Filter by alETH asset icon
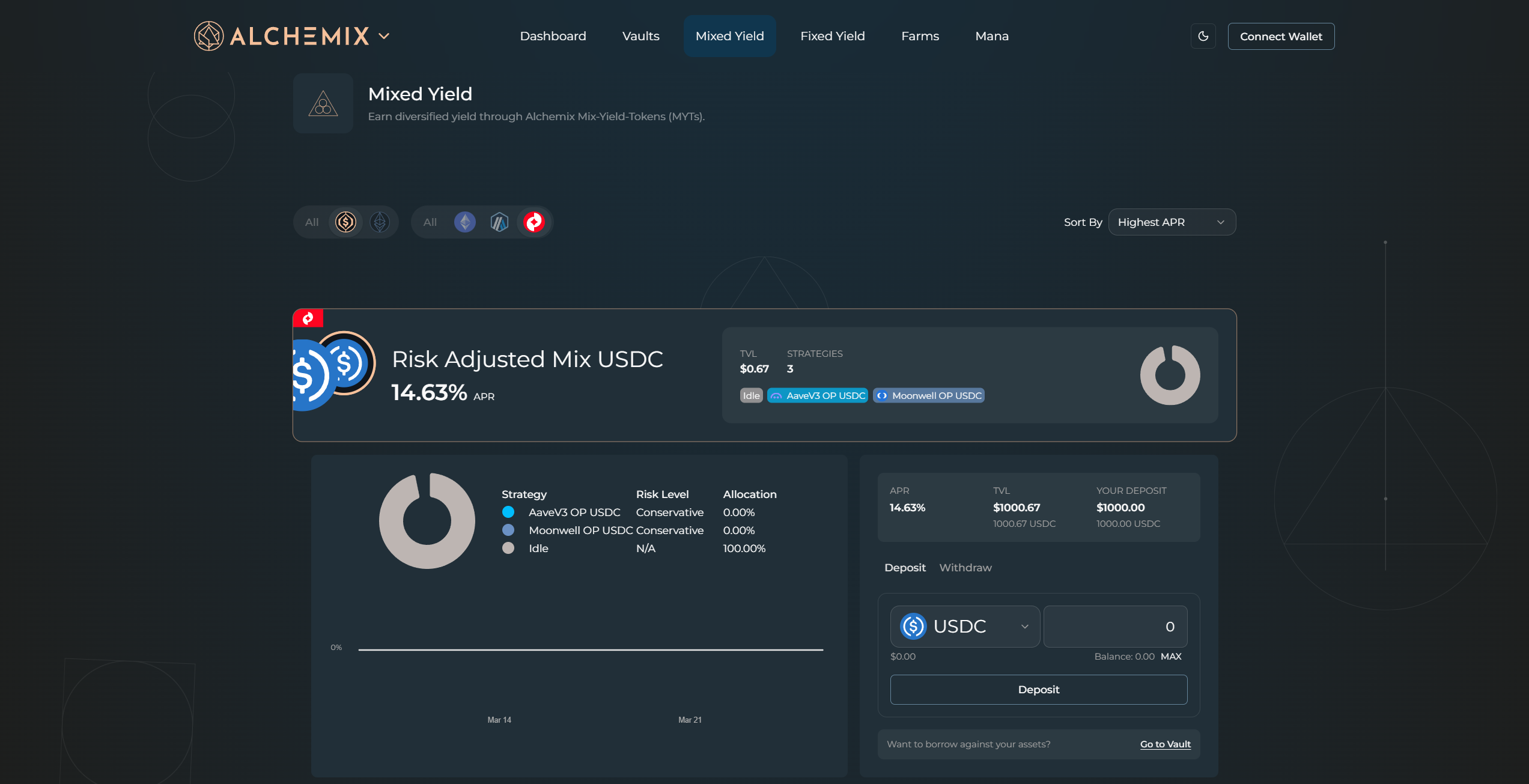The height and width of the screenshot is (784, 1529). click(380, 222)
